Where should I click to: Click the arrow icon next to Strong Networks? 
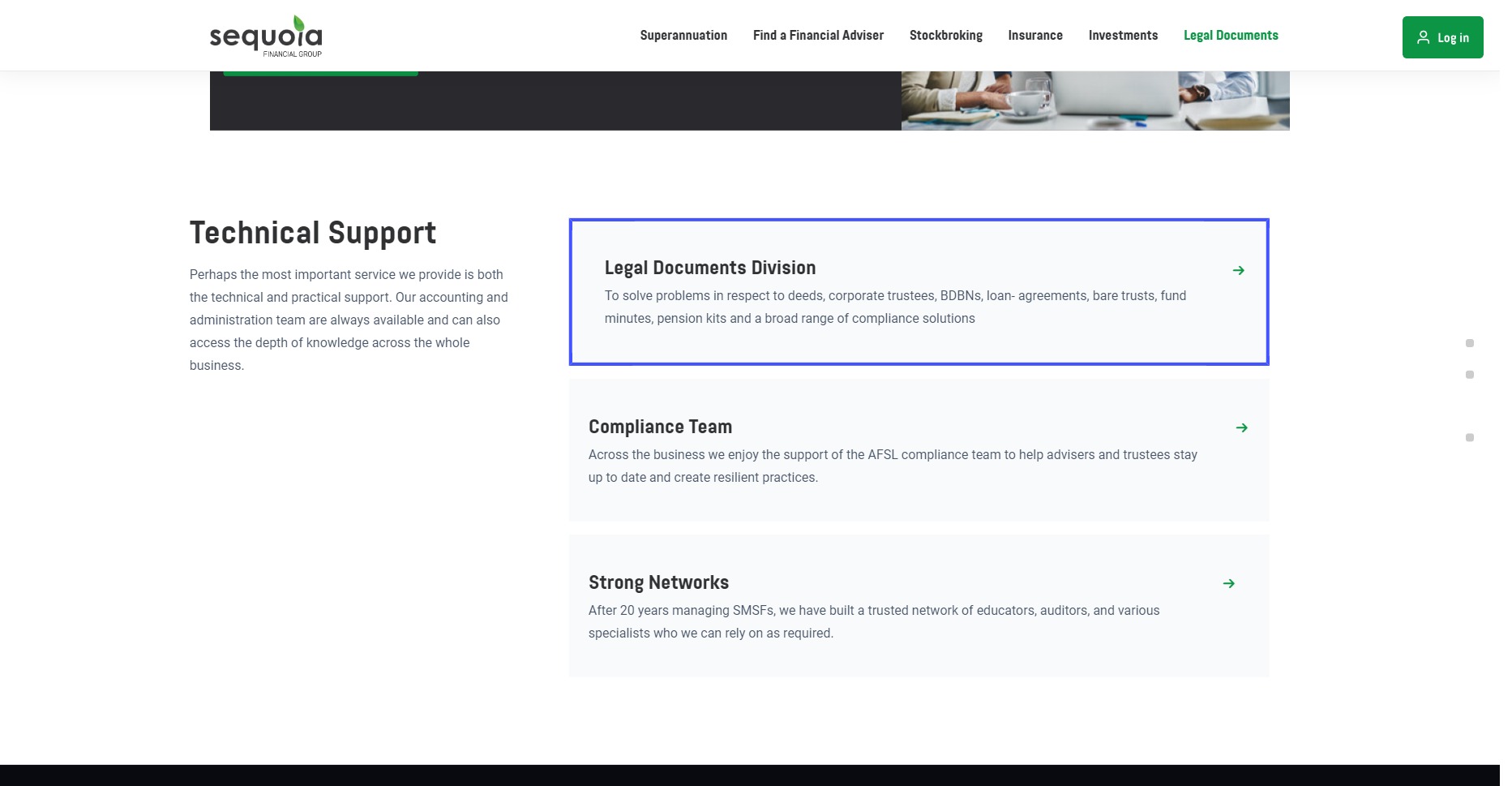coord(1228,583)
